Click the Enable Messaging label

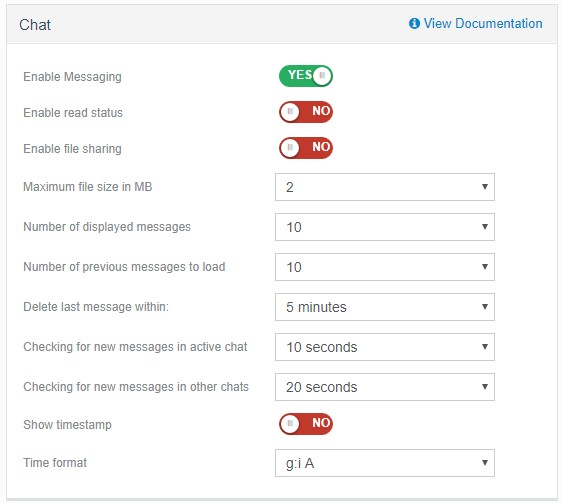coord(72,77)
